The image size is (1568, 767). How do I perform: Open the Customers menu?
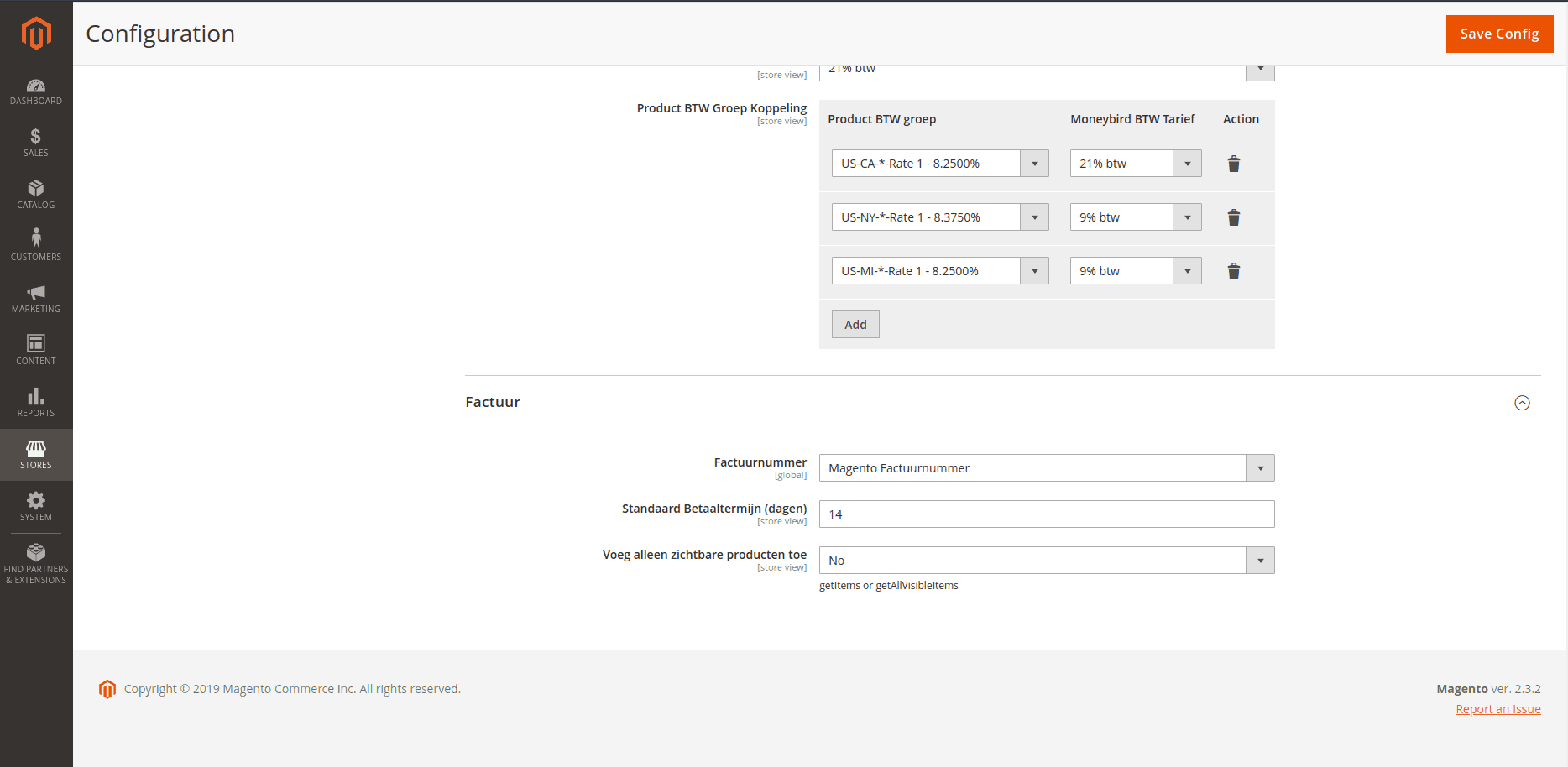[36, 247]
